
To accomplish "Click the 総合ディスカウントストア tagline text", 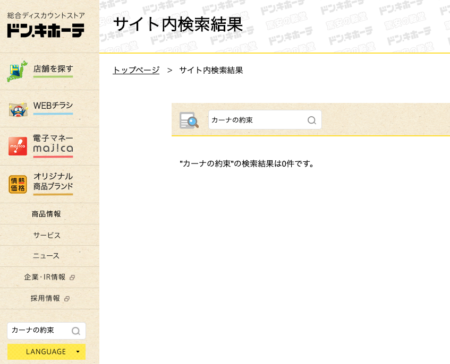I will tap(46, 15).
